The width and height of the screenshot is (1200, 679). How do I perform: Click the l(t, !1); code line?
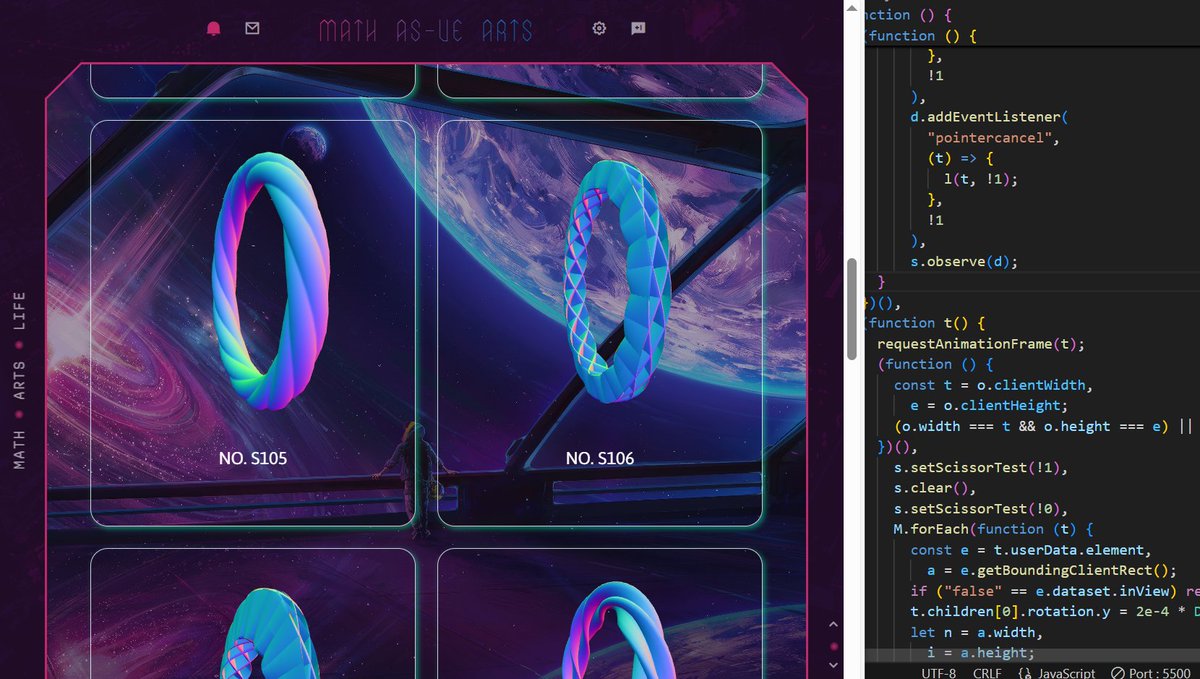coord(981,179)
